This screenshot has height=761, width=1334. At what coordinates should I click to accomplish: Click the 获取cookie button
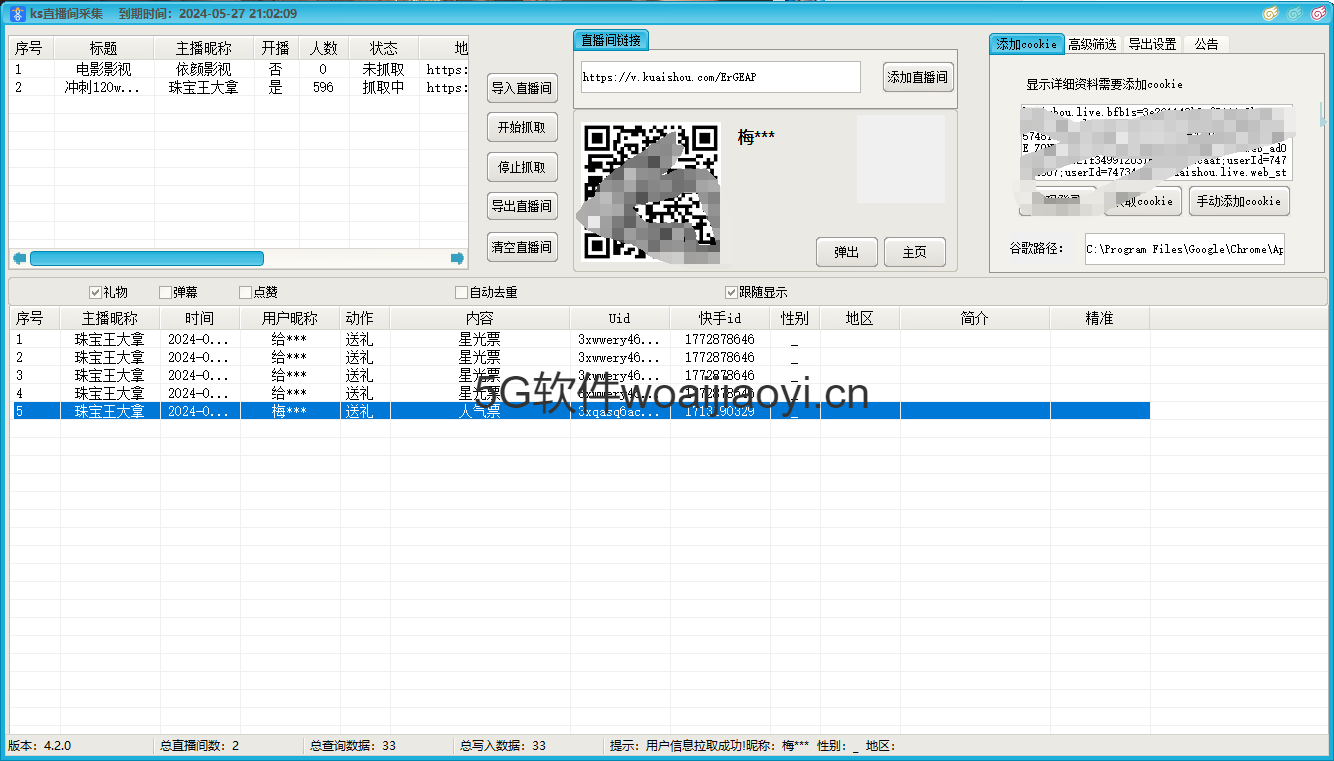click(1143, 201)
